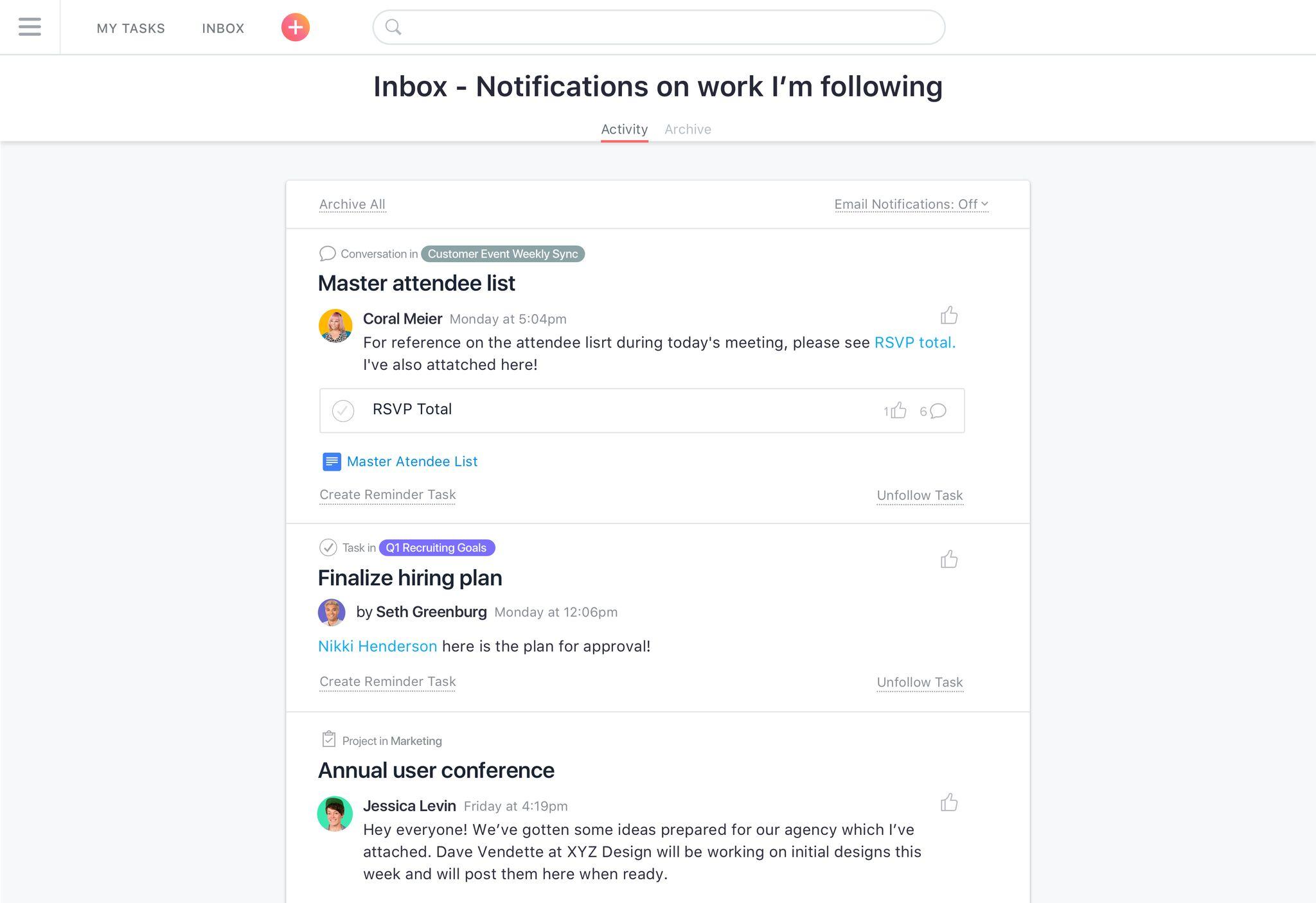Click the search bar icon
This screenshot has width=1316, height=903.
click(393, 27)
